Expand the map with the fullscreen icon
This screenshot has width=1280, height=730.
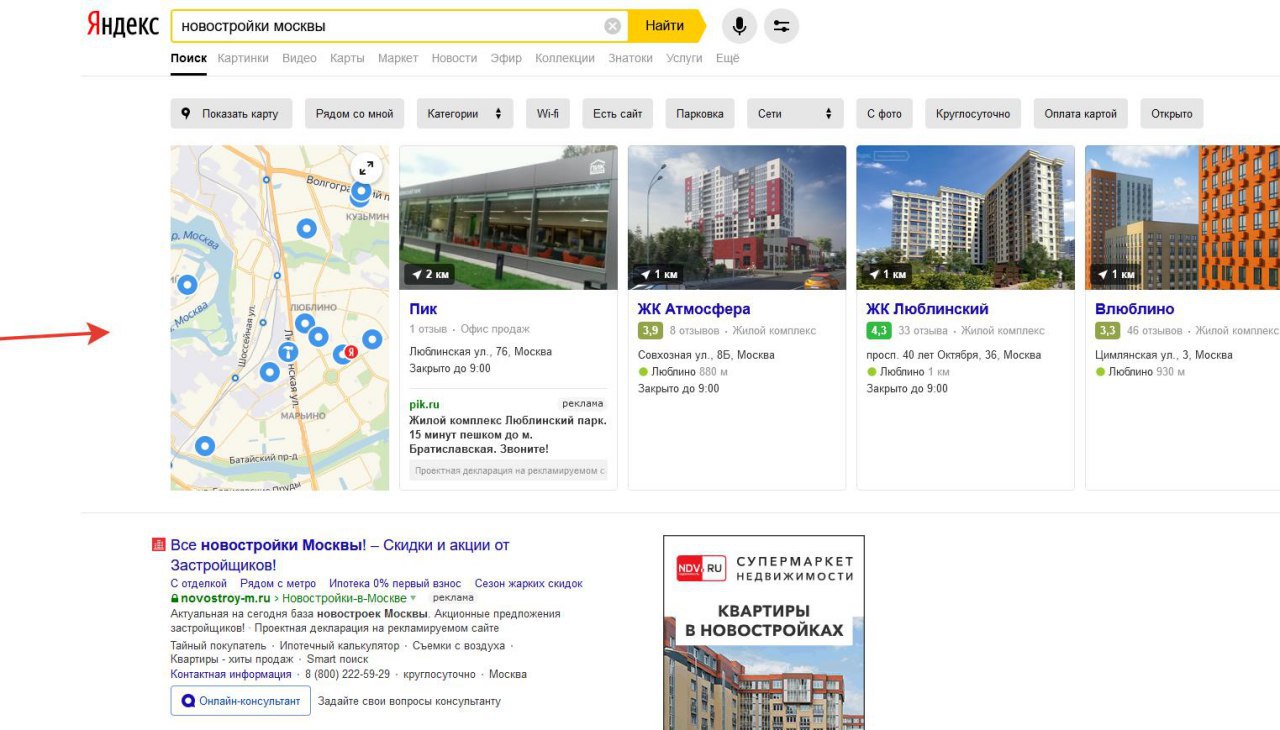tap(366, 168)
